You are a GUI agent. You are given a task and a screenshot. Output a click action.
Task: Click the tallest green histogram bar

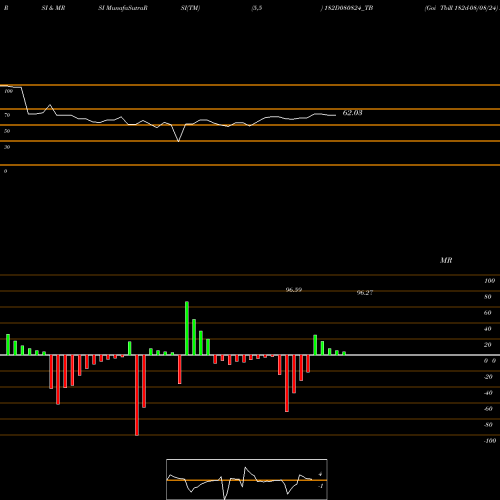[187, 328]
